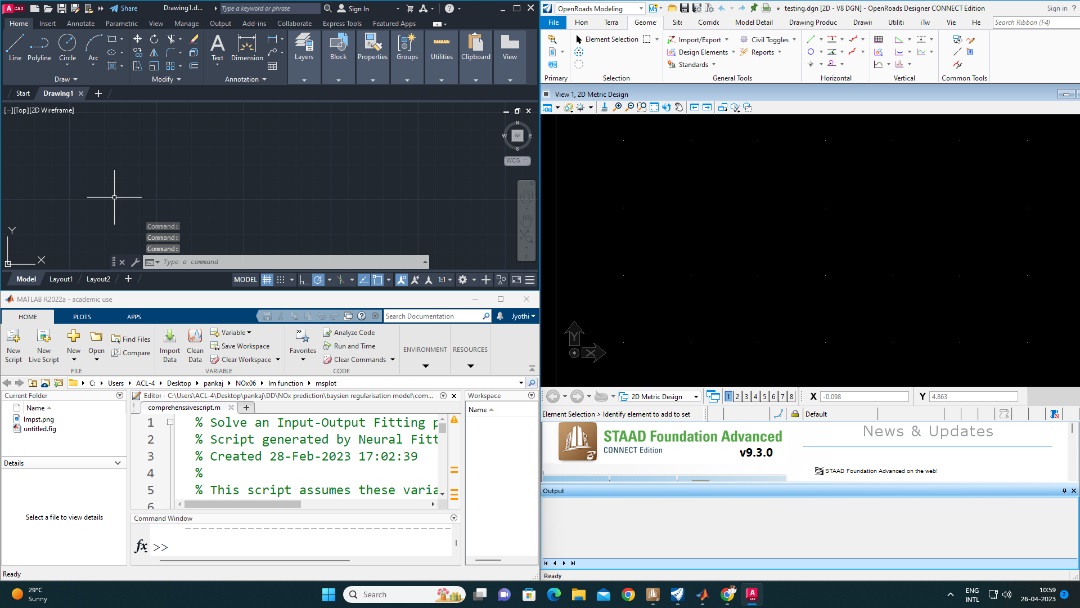Switch to APPS tab in MATLAB
This screenshot has width=1080, height=608.
click(x=134, y=317)
